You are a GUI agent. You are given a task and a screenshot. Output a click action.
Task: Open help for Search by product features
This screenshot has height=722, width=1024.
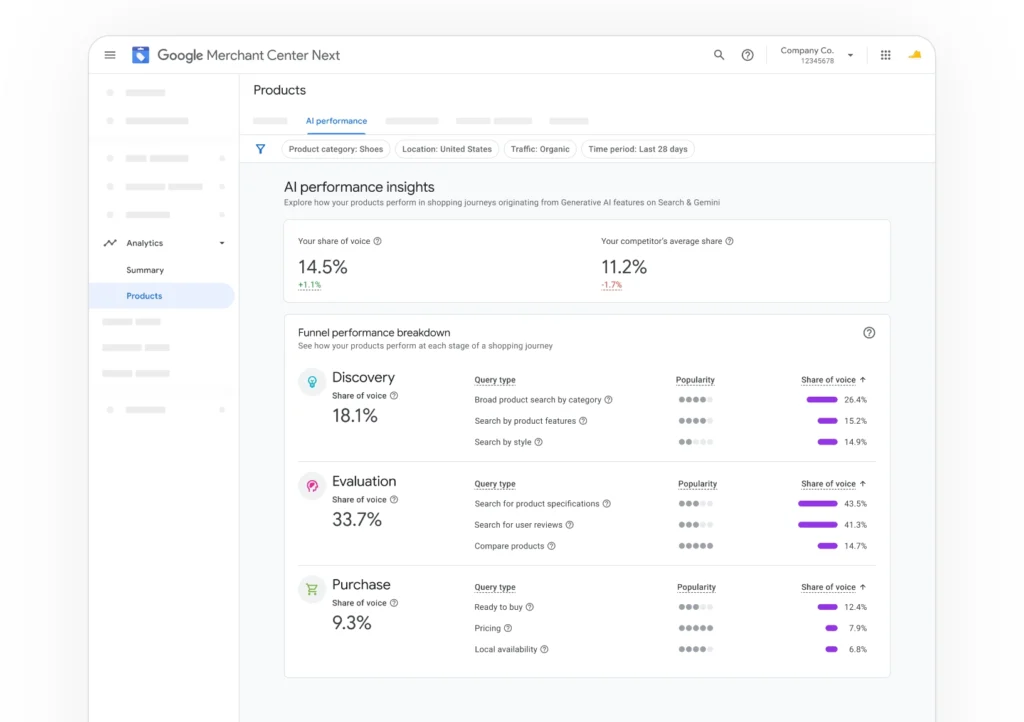point(583,421)
